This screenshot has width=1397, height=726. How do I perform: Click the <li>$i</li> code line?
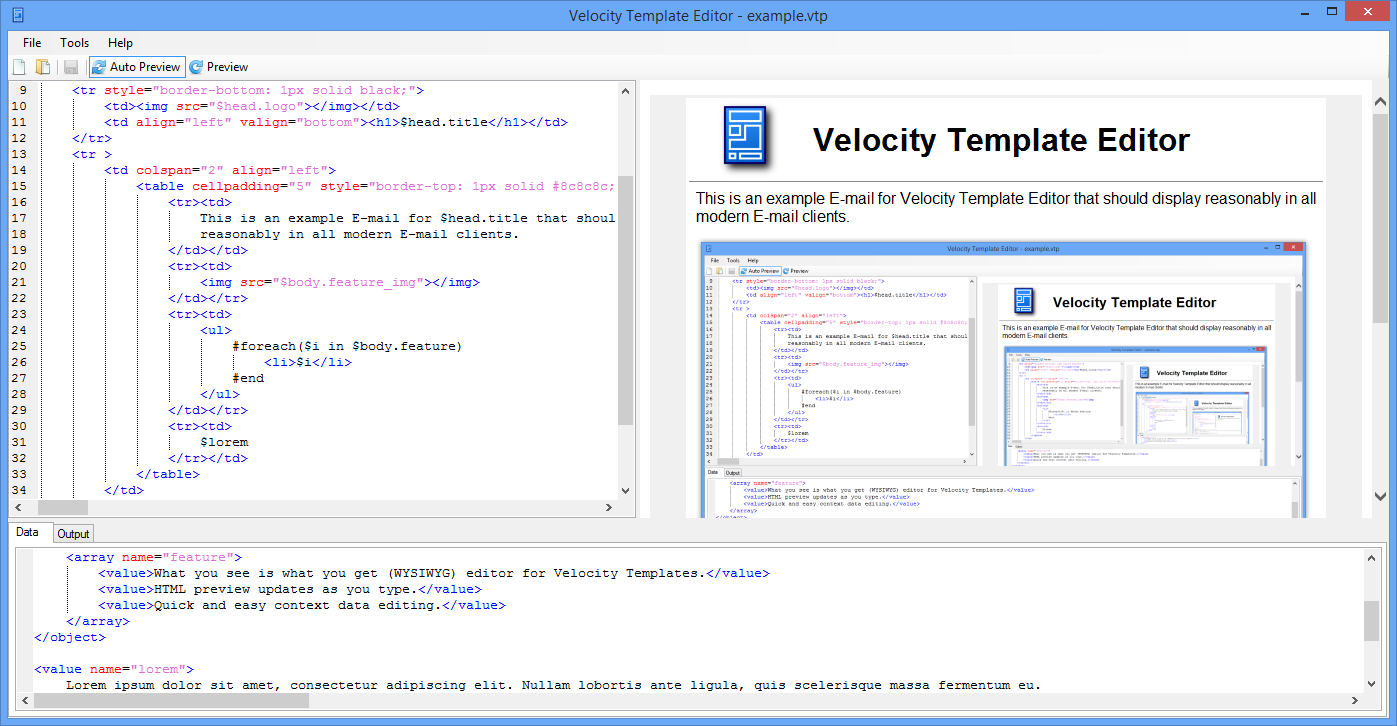[308, 362]
